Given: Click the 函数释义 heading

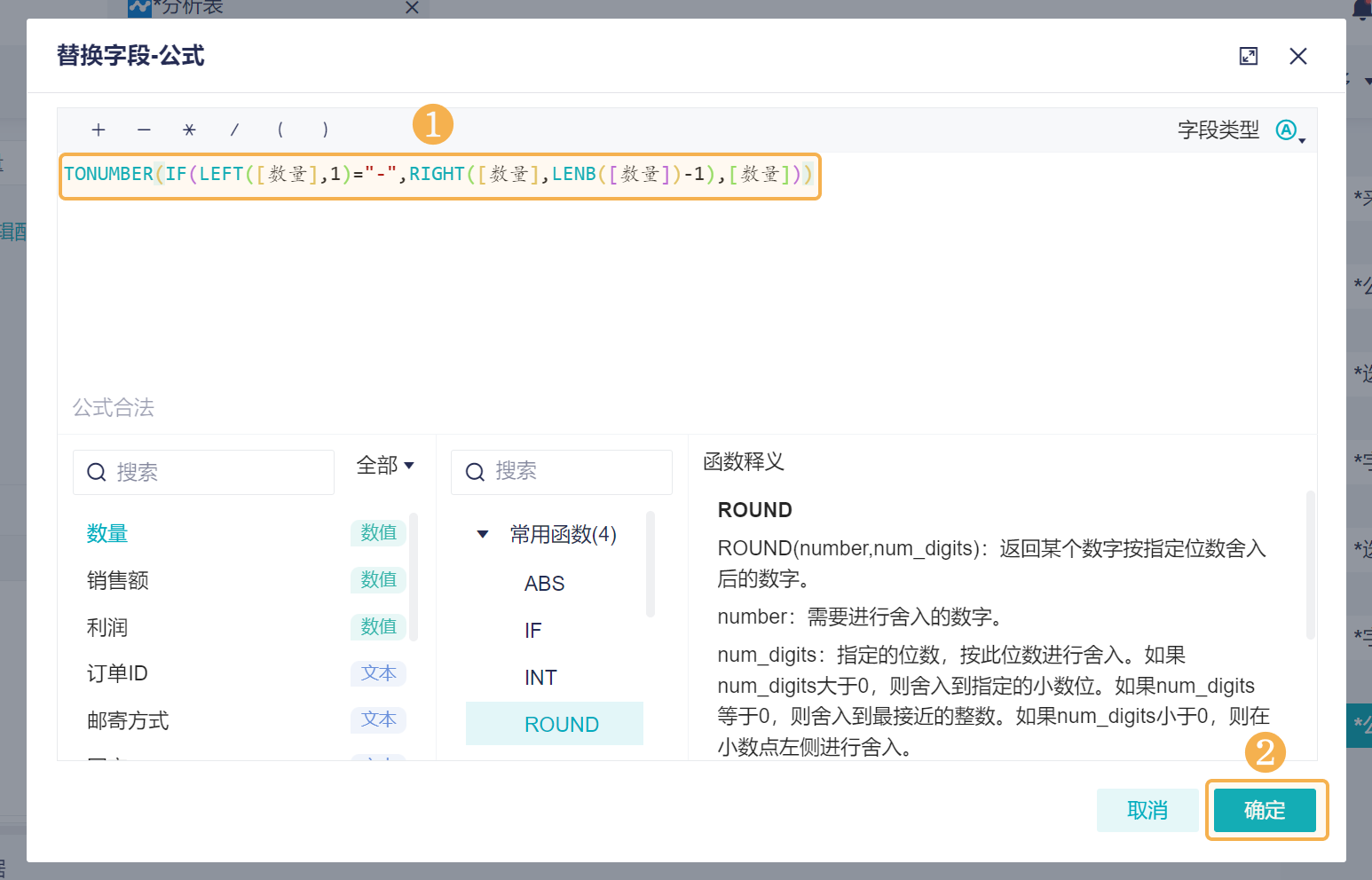Looking at the screenshot, I should point(744,462).
